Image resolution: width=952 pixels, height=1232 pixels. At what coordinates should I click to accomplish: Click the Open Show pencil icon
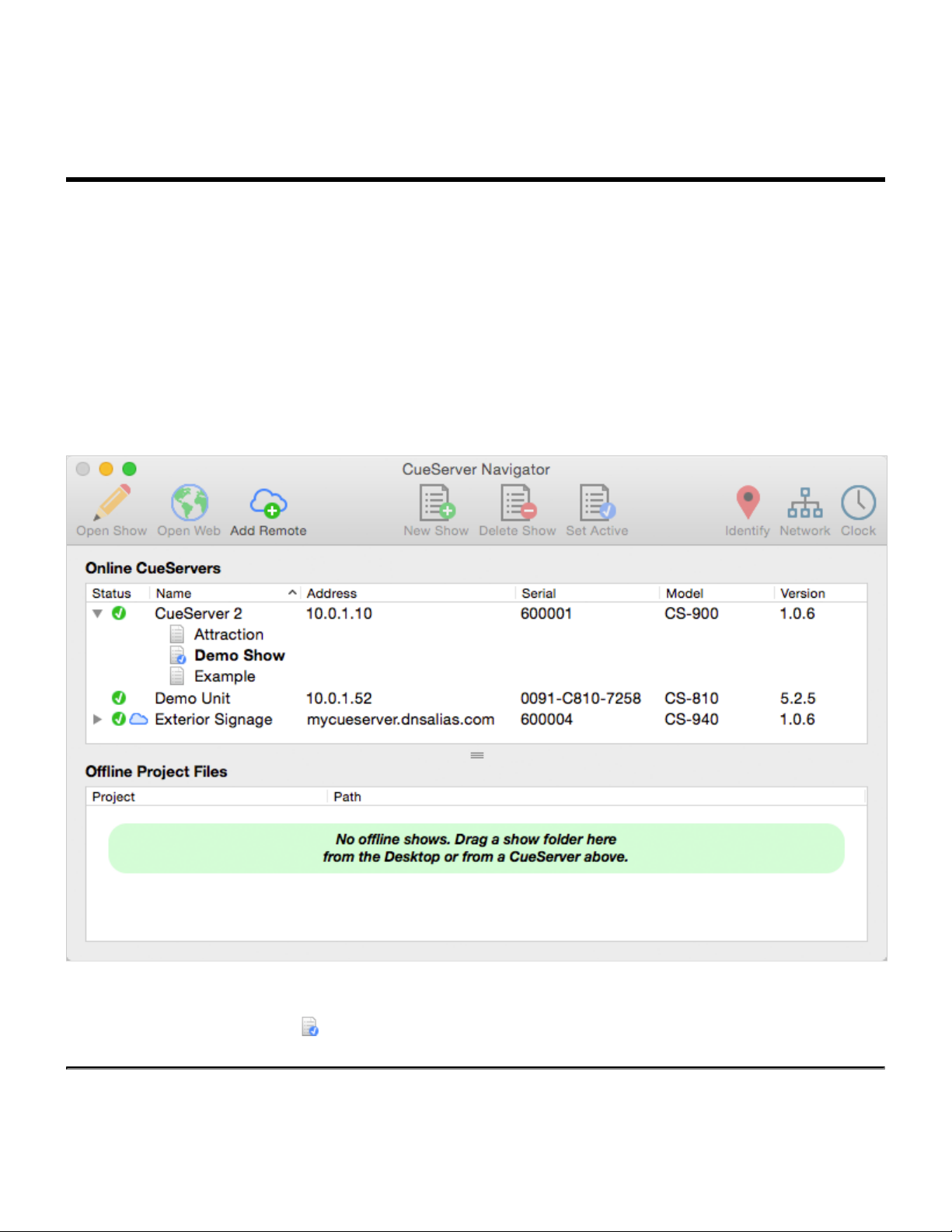point(112,503)
